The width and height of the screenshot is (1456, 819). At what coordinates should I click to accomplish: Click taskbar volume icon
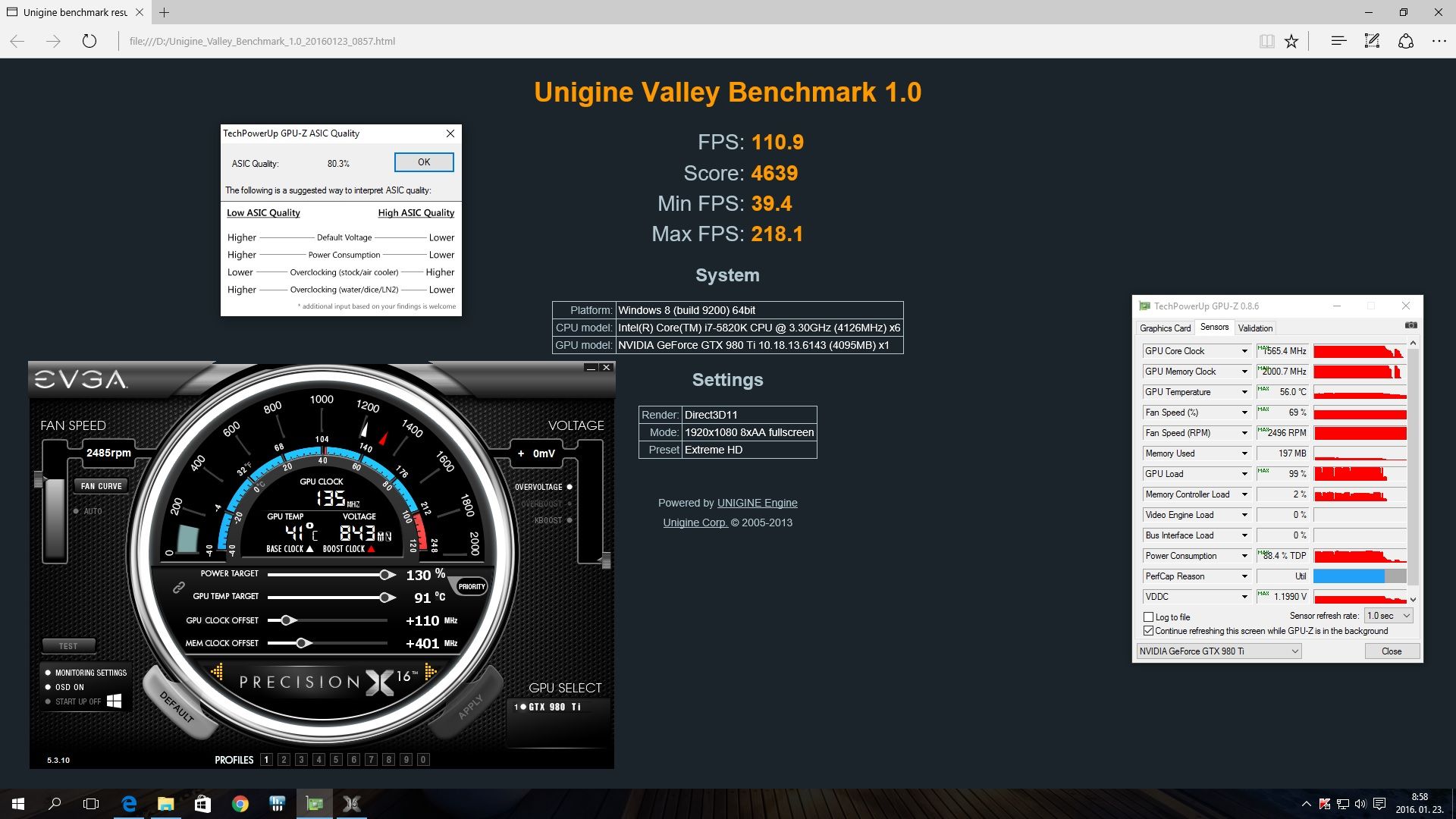(1360, 804)
